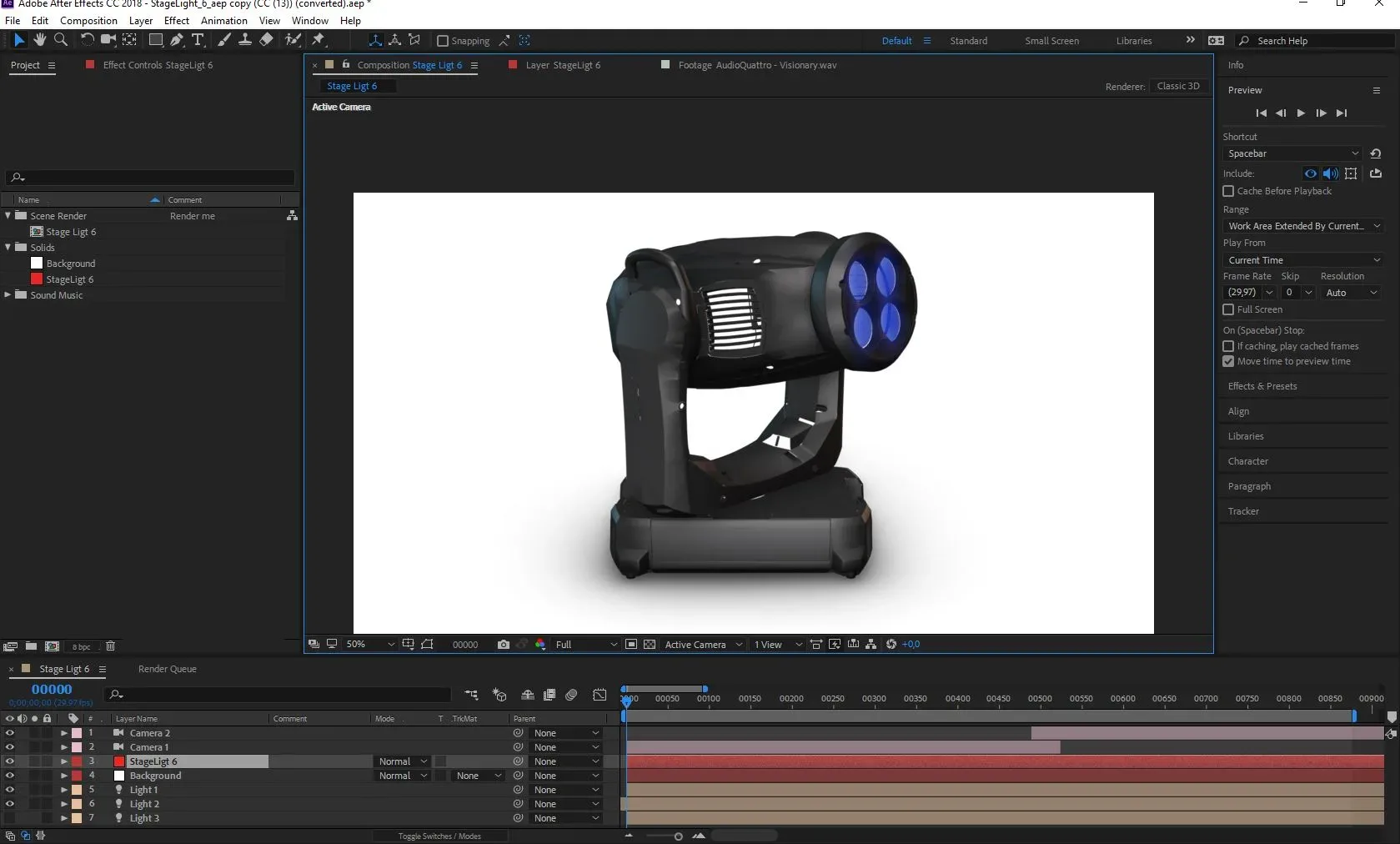This screenshot has width=1400, height=844.
Task: Open Work Area Extended By Current range dropdown
Action: tap(1303, 226)
